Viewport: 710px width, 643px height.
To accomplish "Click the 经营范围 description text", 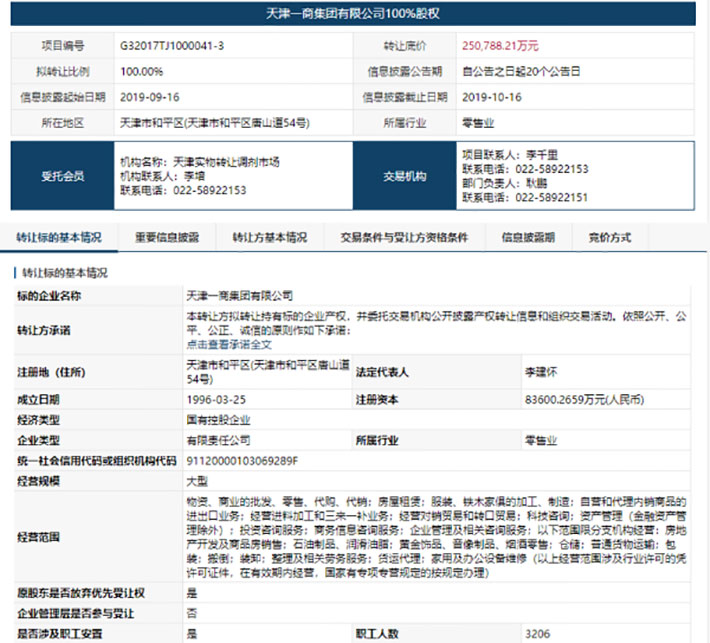I will pos(437,537).
